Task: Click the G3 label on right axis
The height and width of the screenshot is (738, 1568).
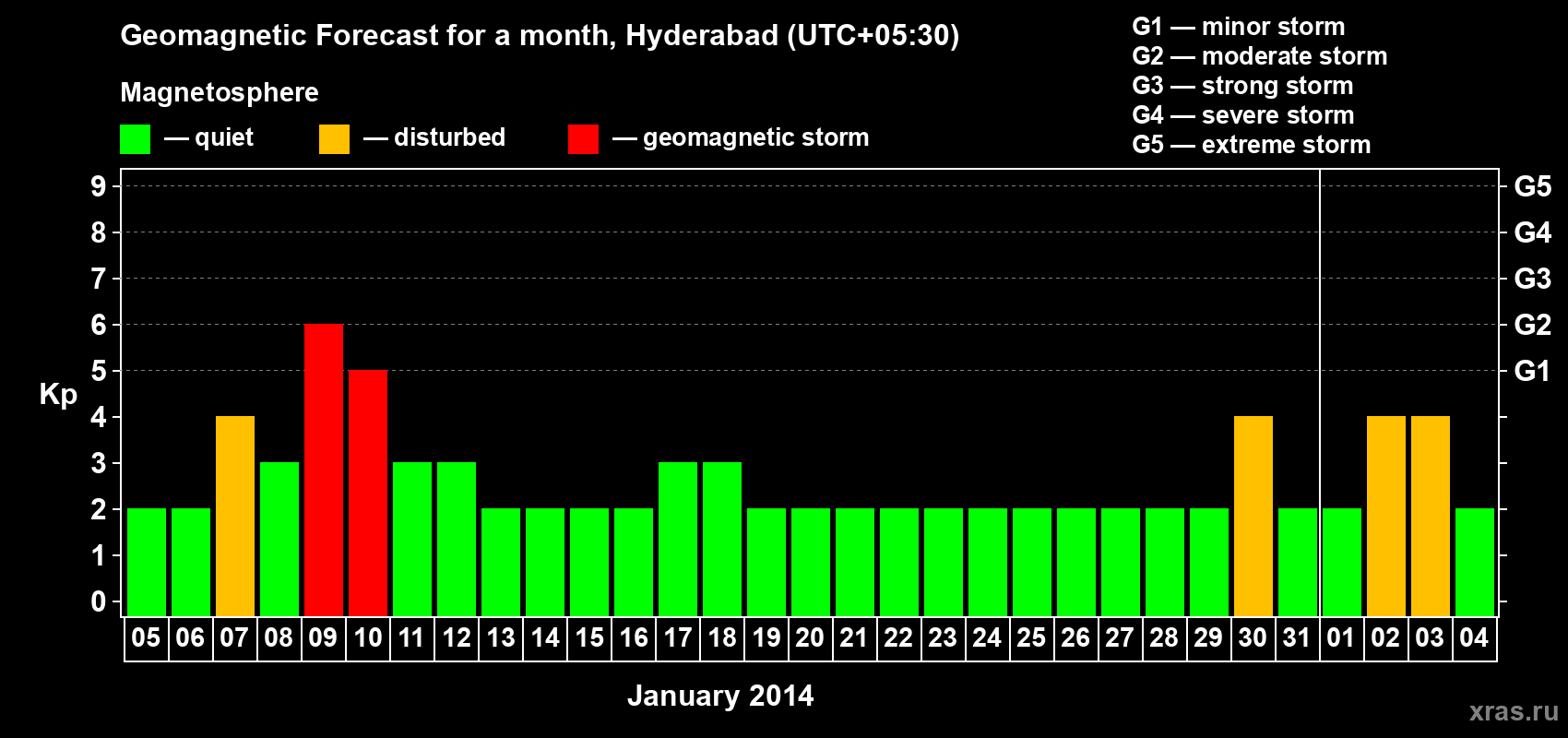Action: click(x=1533, y=279)
